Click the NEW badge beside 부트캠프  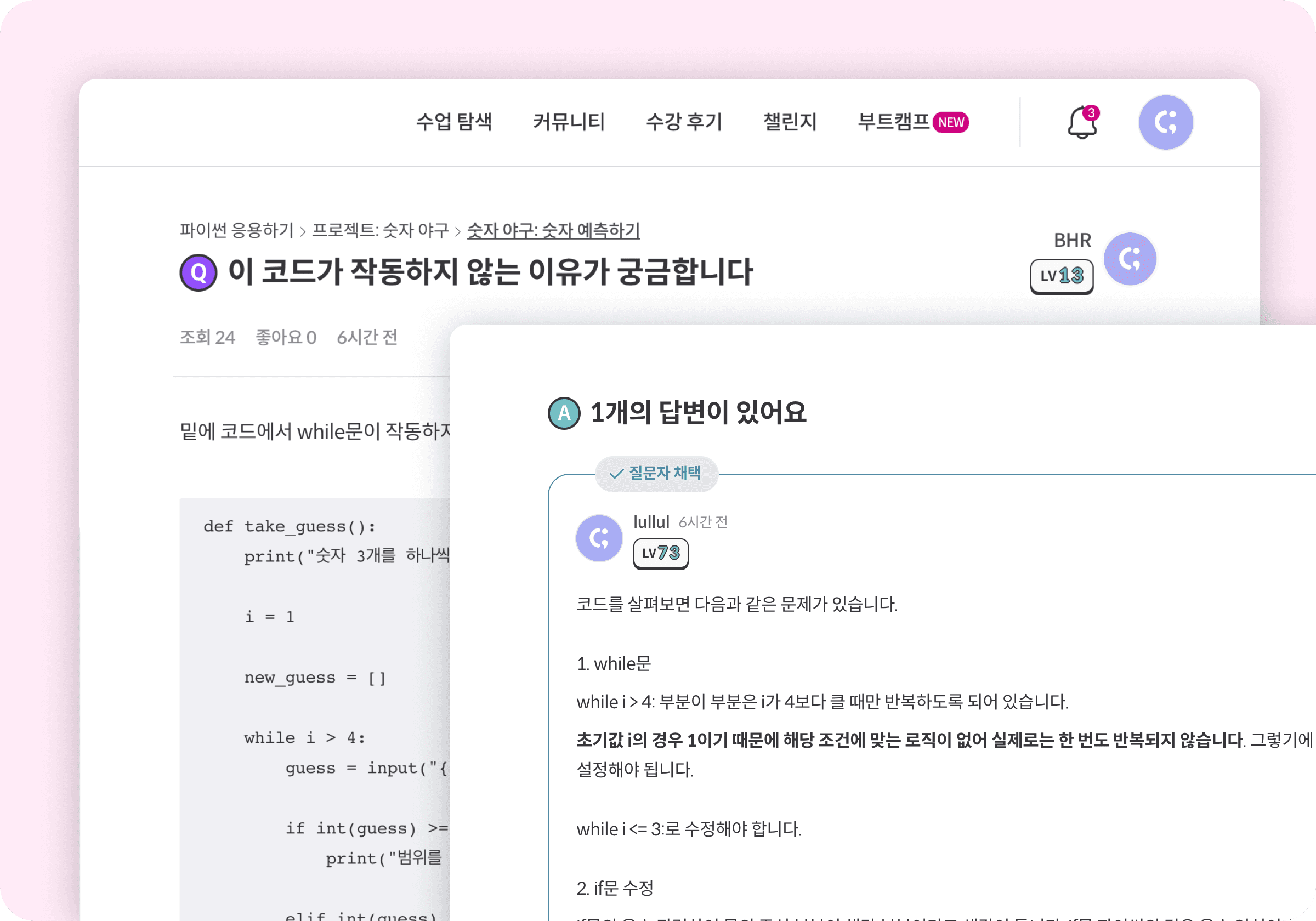click(x=951, y=123)
